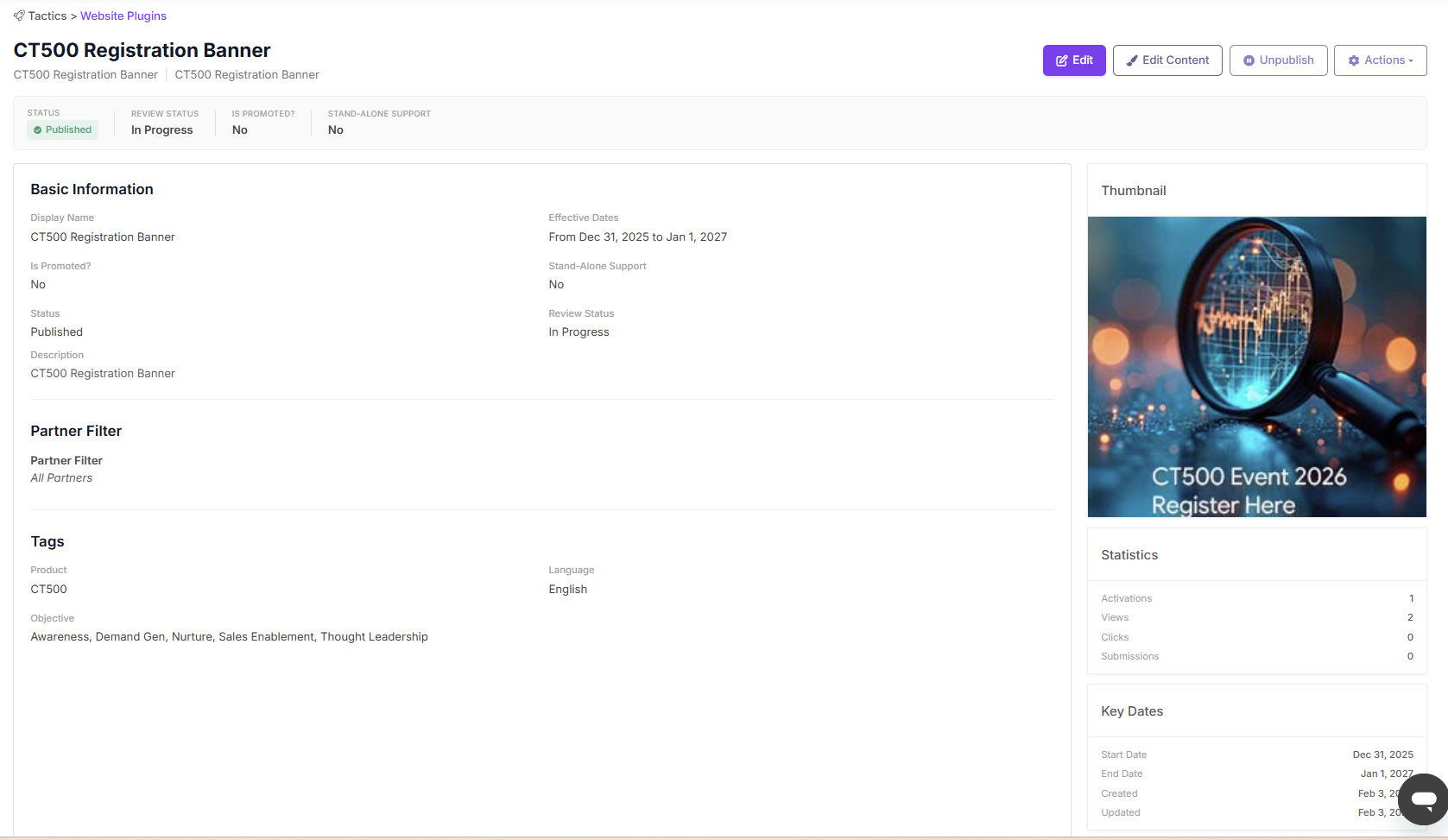Viewport: 1448px width, 840px height.
Task: Click the Created label in Key Dates
Action: [x=1119, y=793]
